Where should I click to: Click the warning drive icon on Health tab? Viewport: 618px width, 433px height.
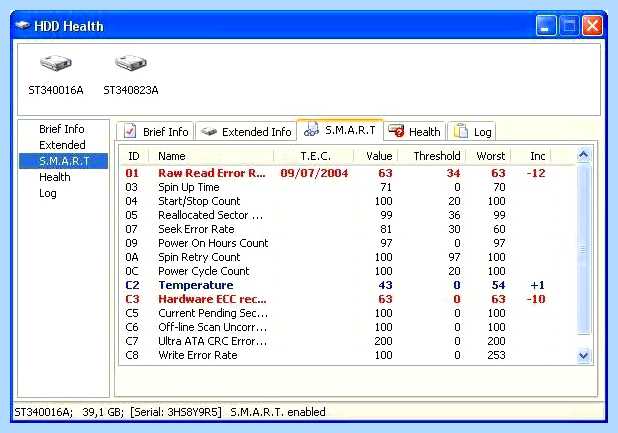click(396, 131)
